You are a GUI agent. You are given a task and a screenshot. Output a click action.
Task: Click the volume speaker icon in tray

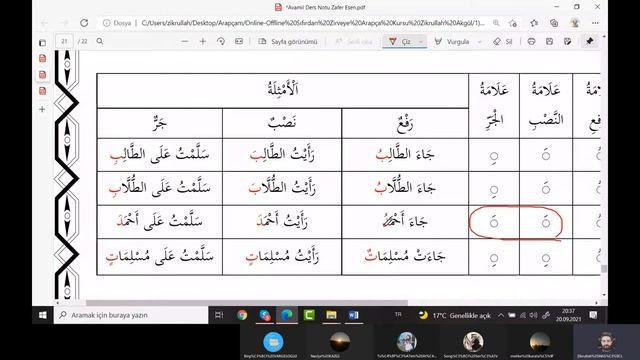point(533,315)
